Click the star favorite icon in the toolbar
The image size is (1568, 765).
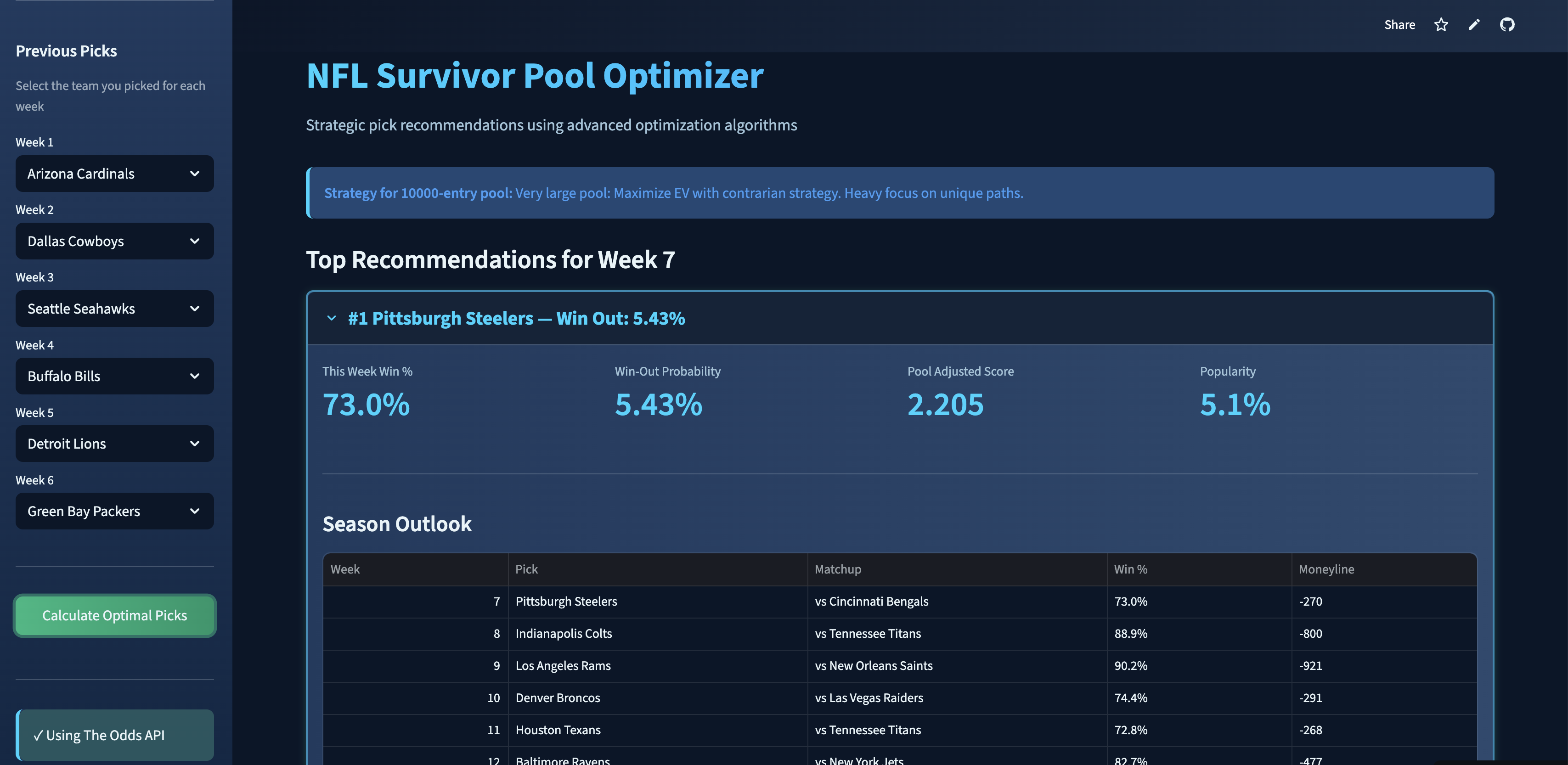[1441, 24]
